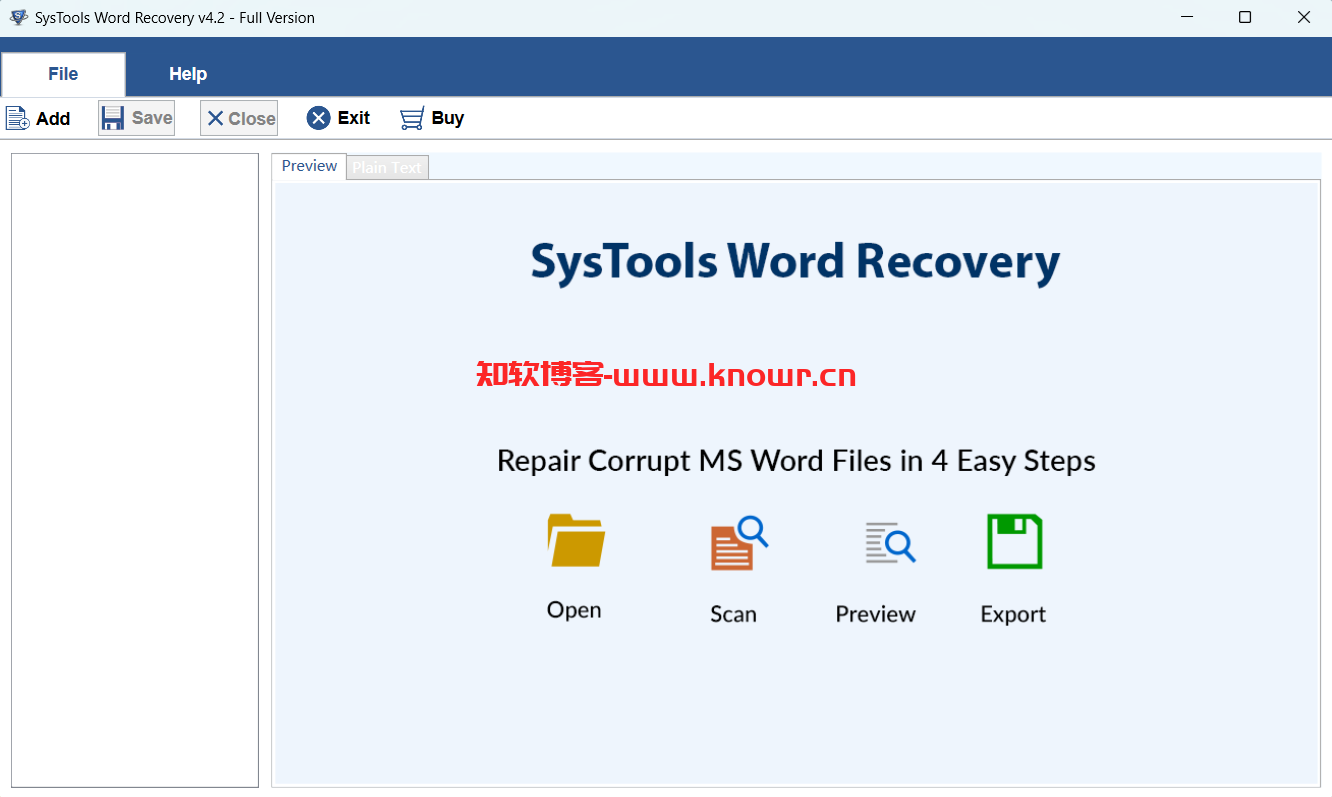Click the Preview magnifier icon
Image resolution: width=1332 pixels, height=797 pixels.
(x=889, y=542)
